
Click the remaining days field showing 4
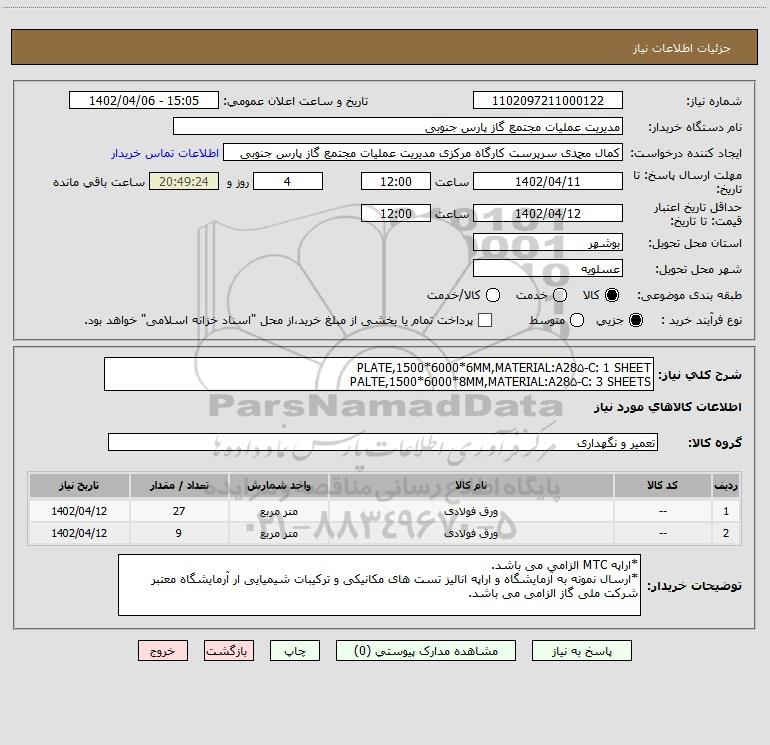288,181
